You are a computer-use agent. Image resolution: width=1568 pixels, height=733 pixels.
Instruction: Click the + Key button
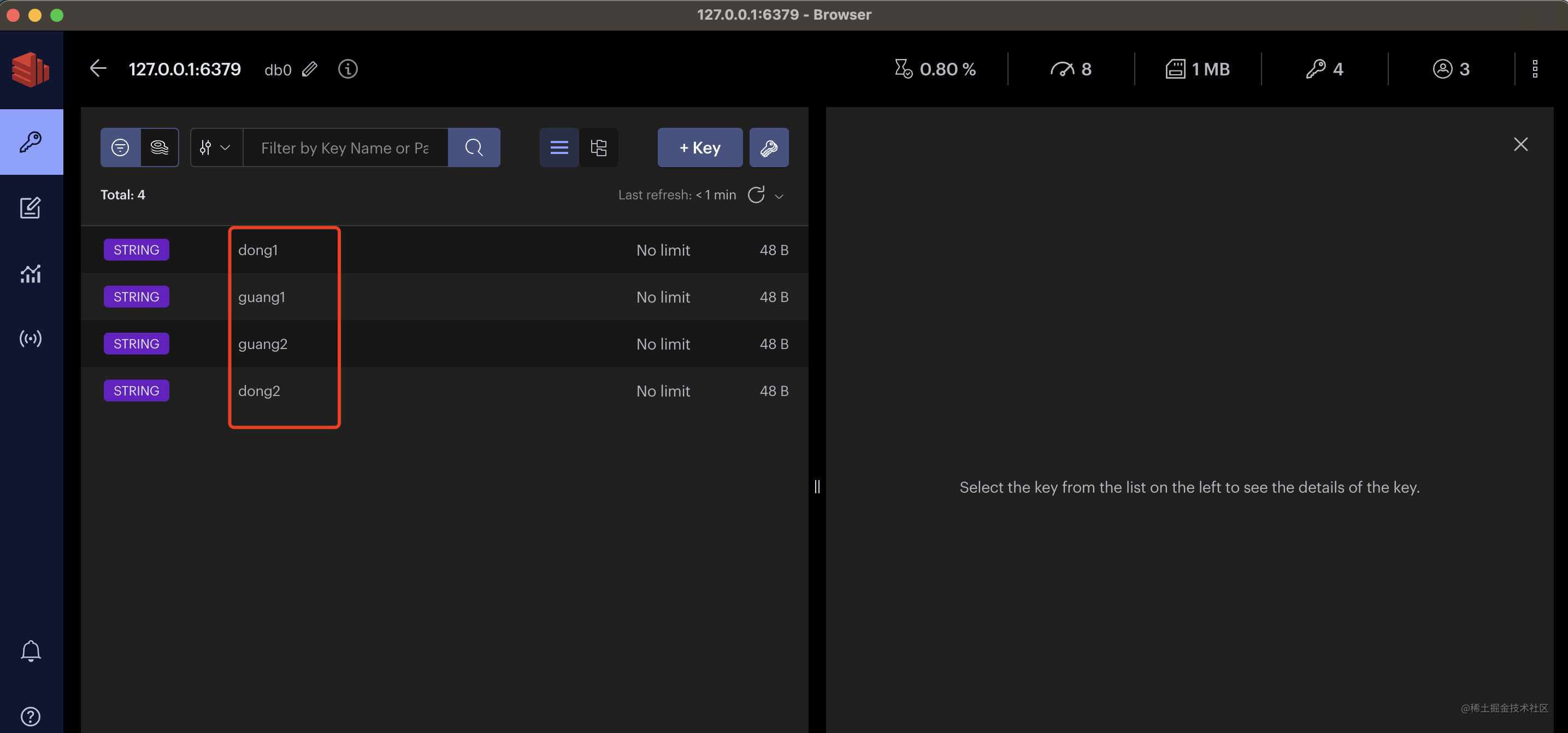699,148
